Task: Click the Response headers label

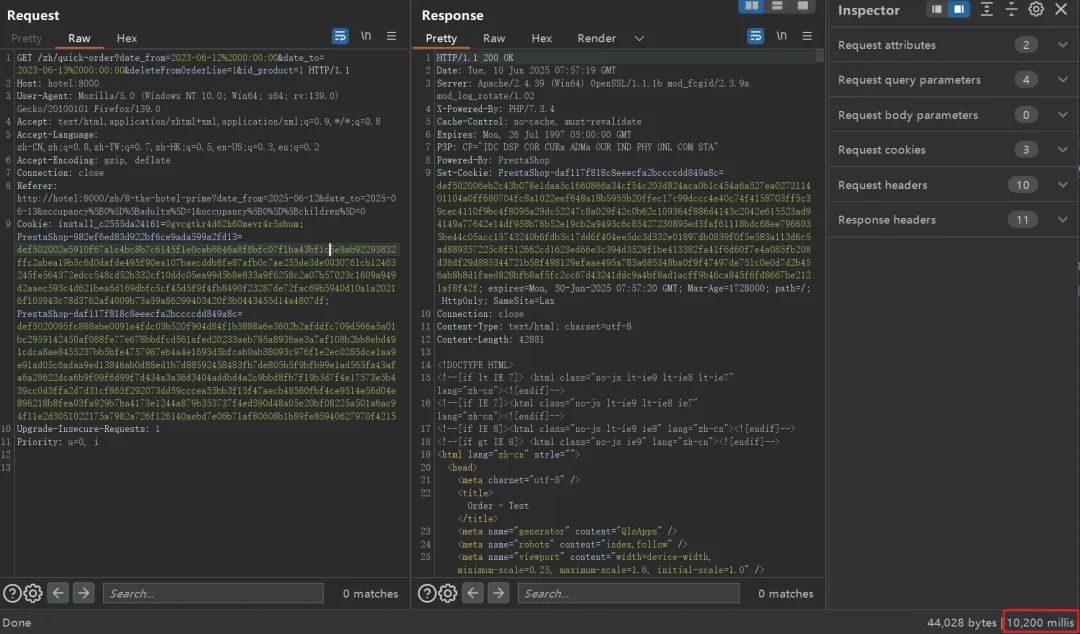Action: [x=886, y=220]
